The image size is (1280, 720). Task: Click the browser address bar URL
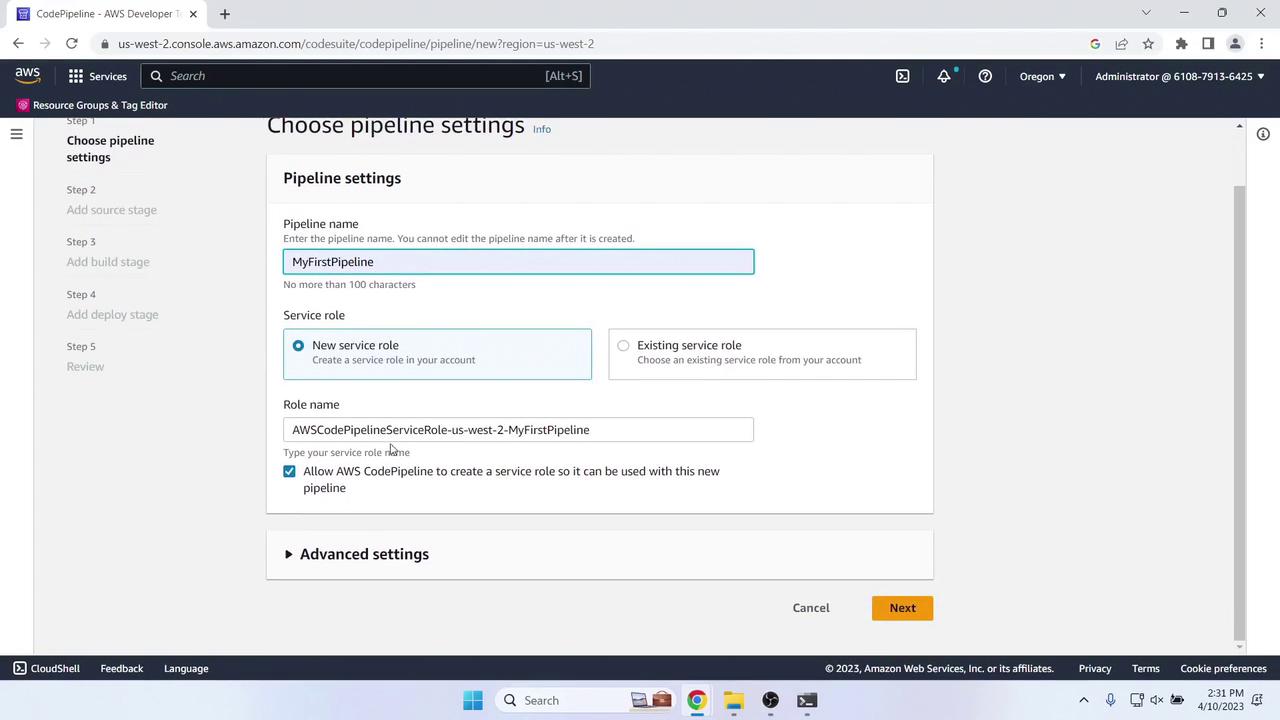[x=356, y=44]
